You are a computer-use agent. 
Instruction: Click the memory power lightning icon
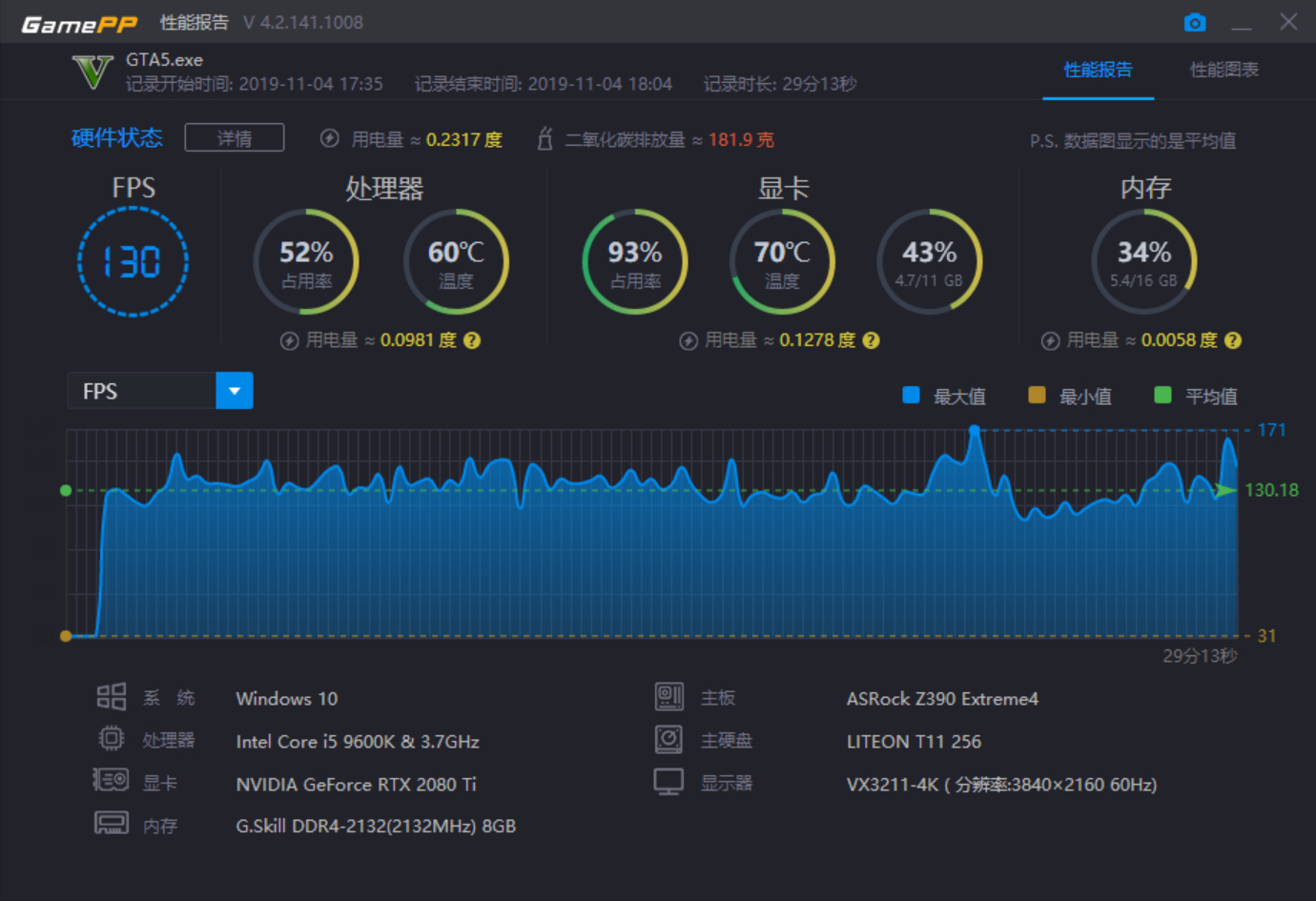tap(1050, 341)
